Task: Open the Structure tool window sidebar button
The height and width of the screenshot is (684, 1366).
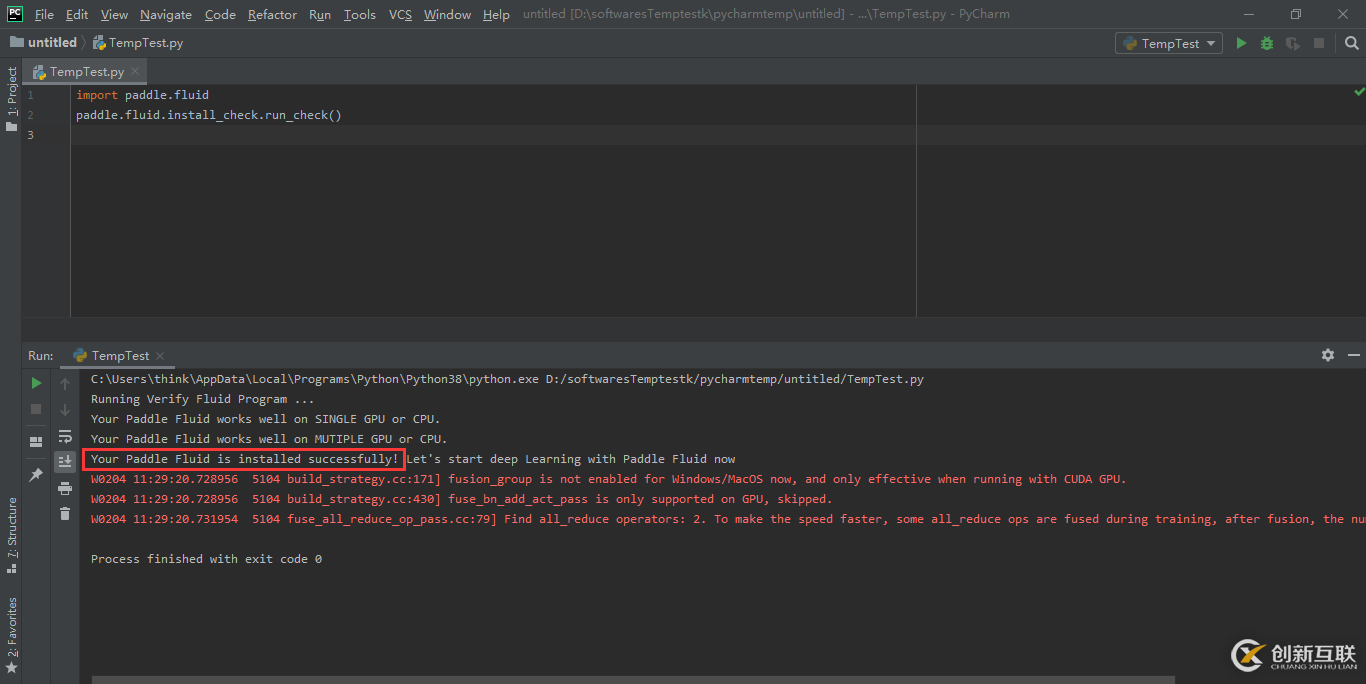Action: click(12, 535)
